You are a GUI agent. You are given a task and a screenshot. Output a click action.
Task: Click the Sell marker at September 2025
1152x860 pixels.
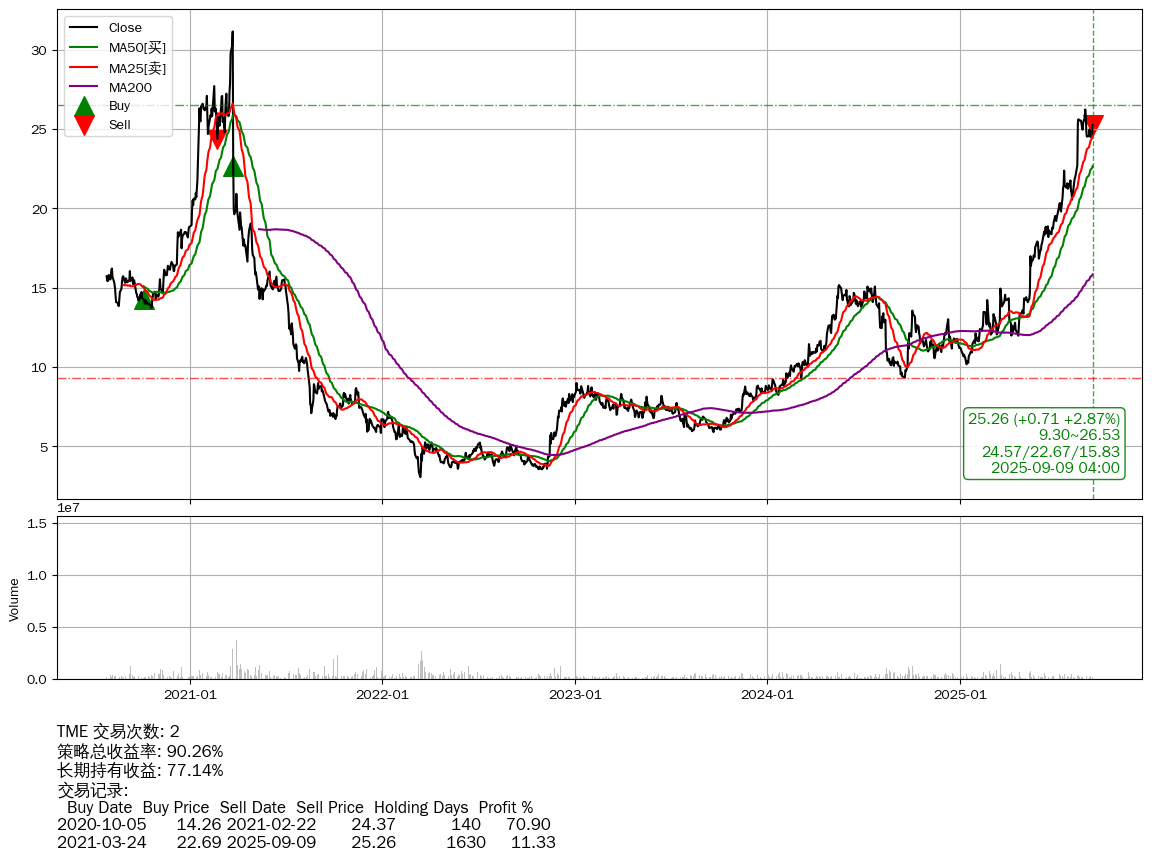[1093, 125]
